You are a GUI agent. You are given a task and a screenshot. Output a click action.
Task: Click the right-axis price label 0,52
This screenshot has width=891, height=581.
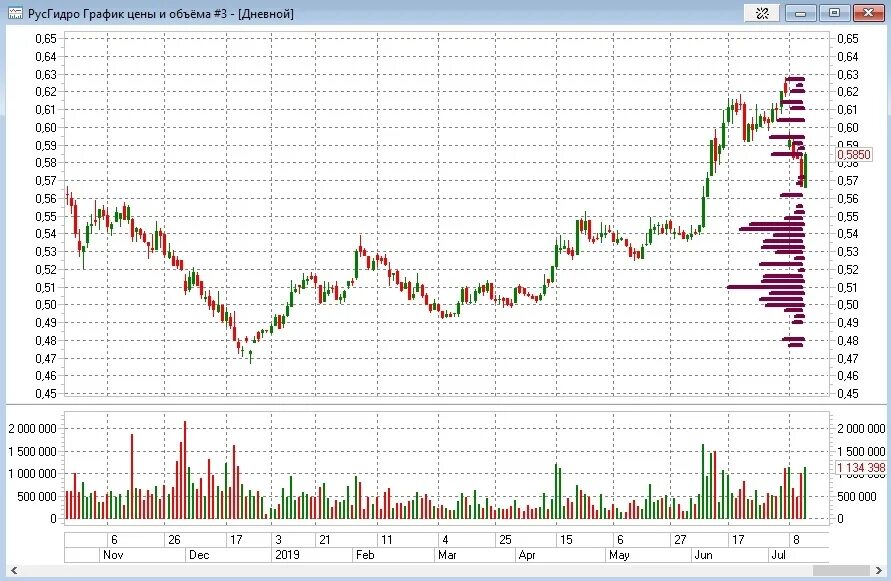pos(848,269)
